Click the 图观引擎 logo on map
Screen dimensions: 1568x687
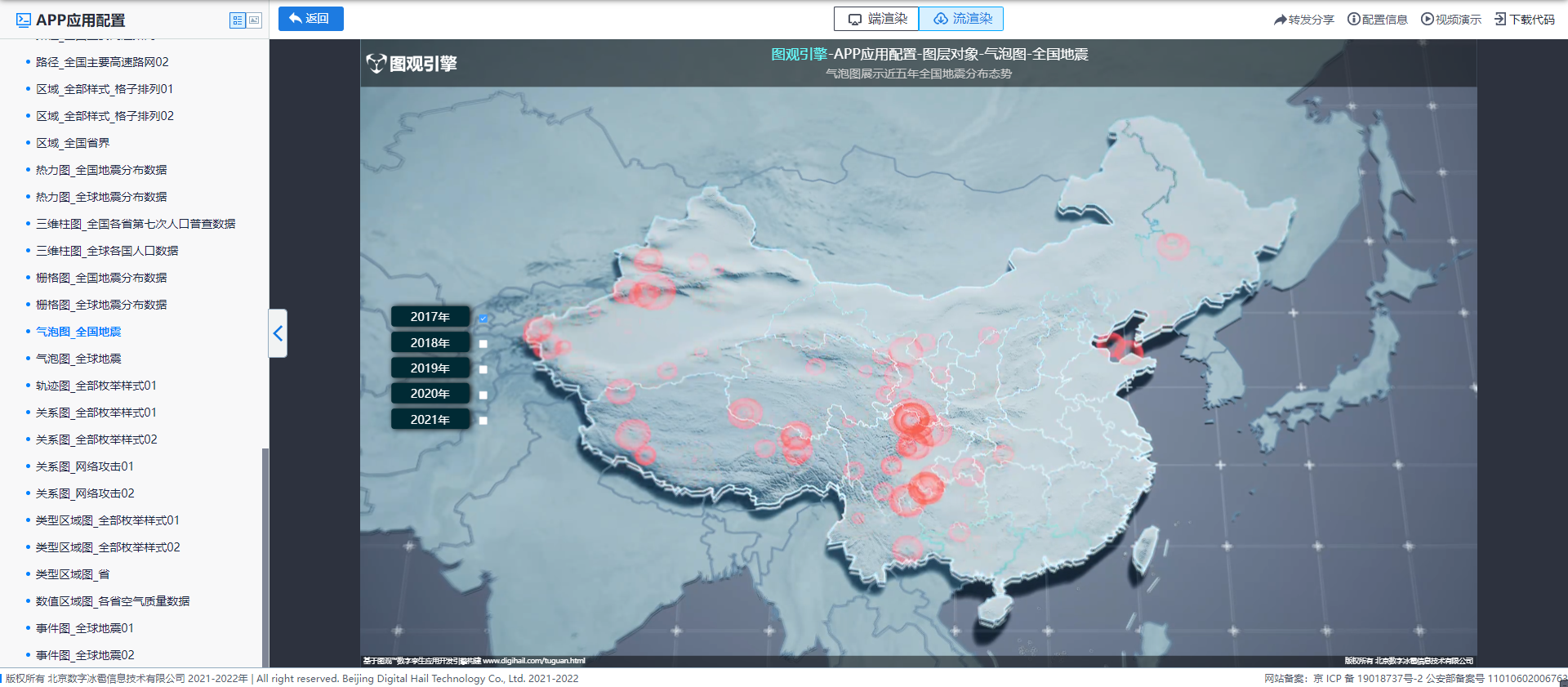coord(412,64)
